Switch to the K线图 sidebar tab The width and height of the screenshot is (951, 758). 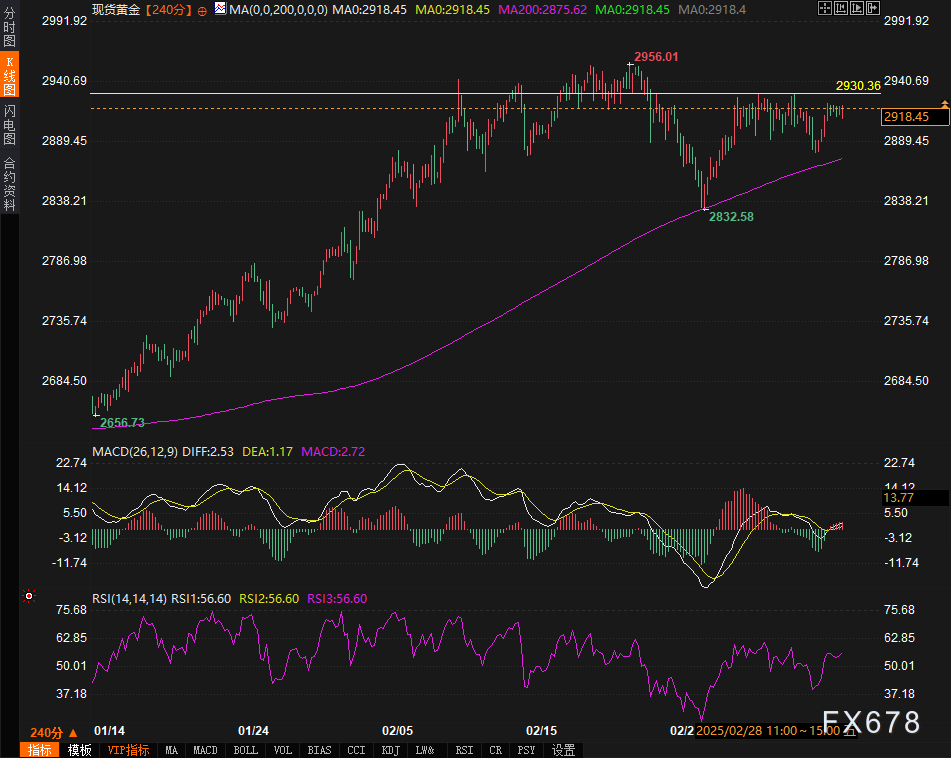tap(9, 77)
